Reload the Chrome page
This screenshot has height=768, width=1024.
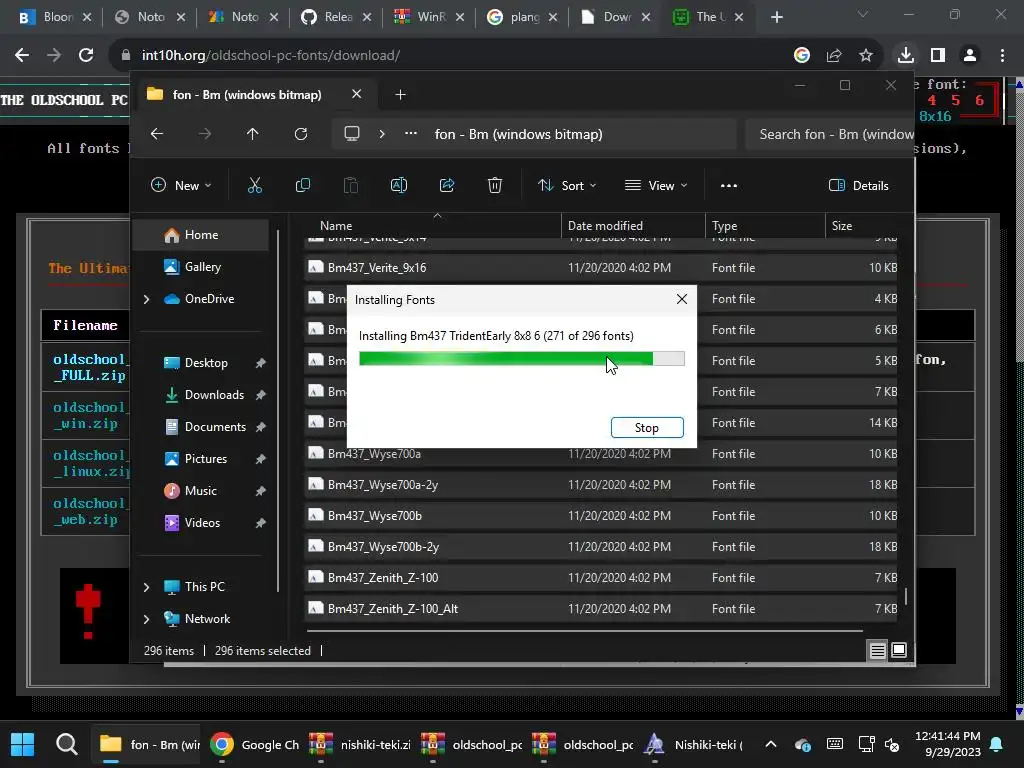pos(86,56)
